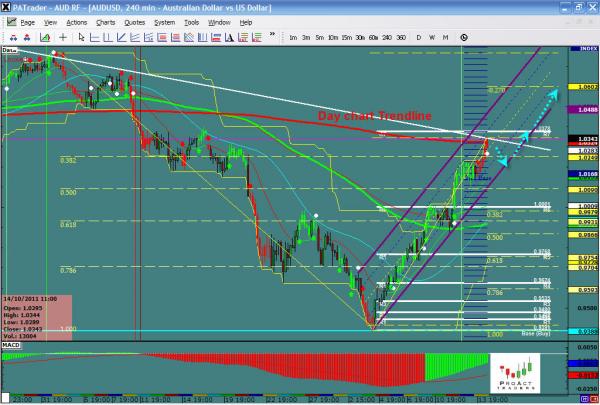Image resolution: width=600 pixels, height=405 pixels.
Task: Switch chart to 60m timeframe
Action: pos(372,37)
